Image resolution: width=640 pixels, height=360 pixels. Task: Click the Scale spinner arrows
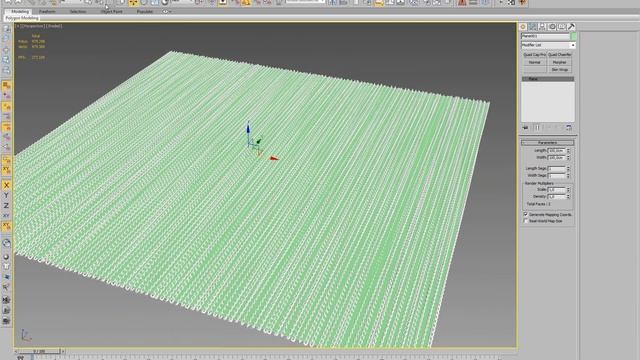click(x=568, y=190)
